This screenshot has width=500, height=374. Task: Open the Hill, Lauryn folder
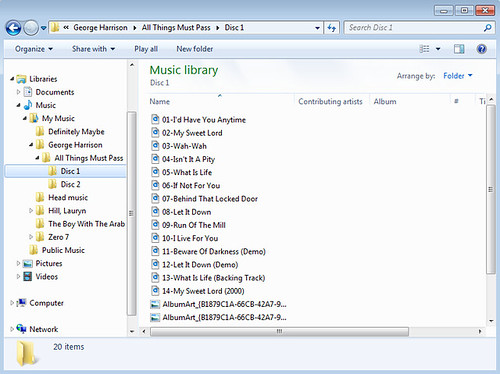click(67, 211)
